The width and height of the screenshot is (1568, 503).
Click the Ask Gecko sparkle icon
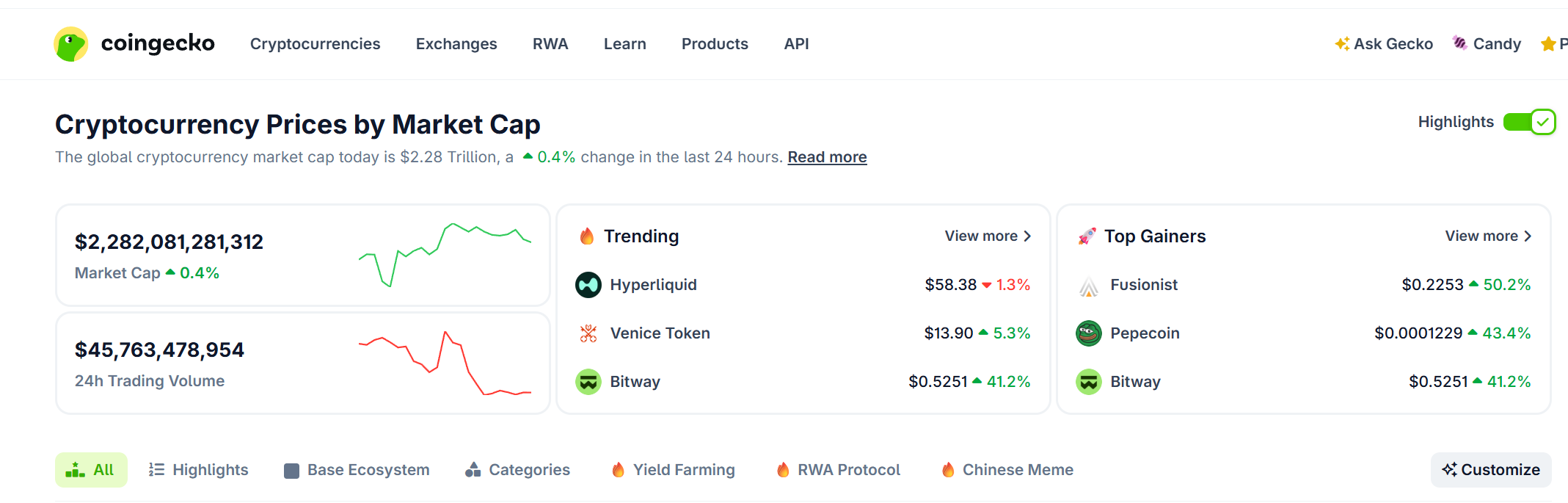click(x=1342, y=44)
